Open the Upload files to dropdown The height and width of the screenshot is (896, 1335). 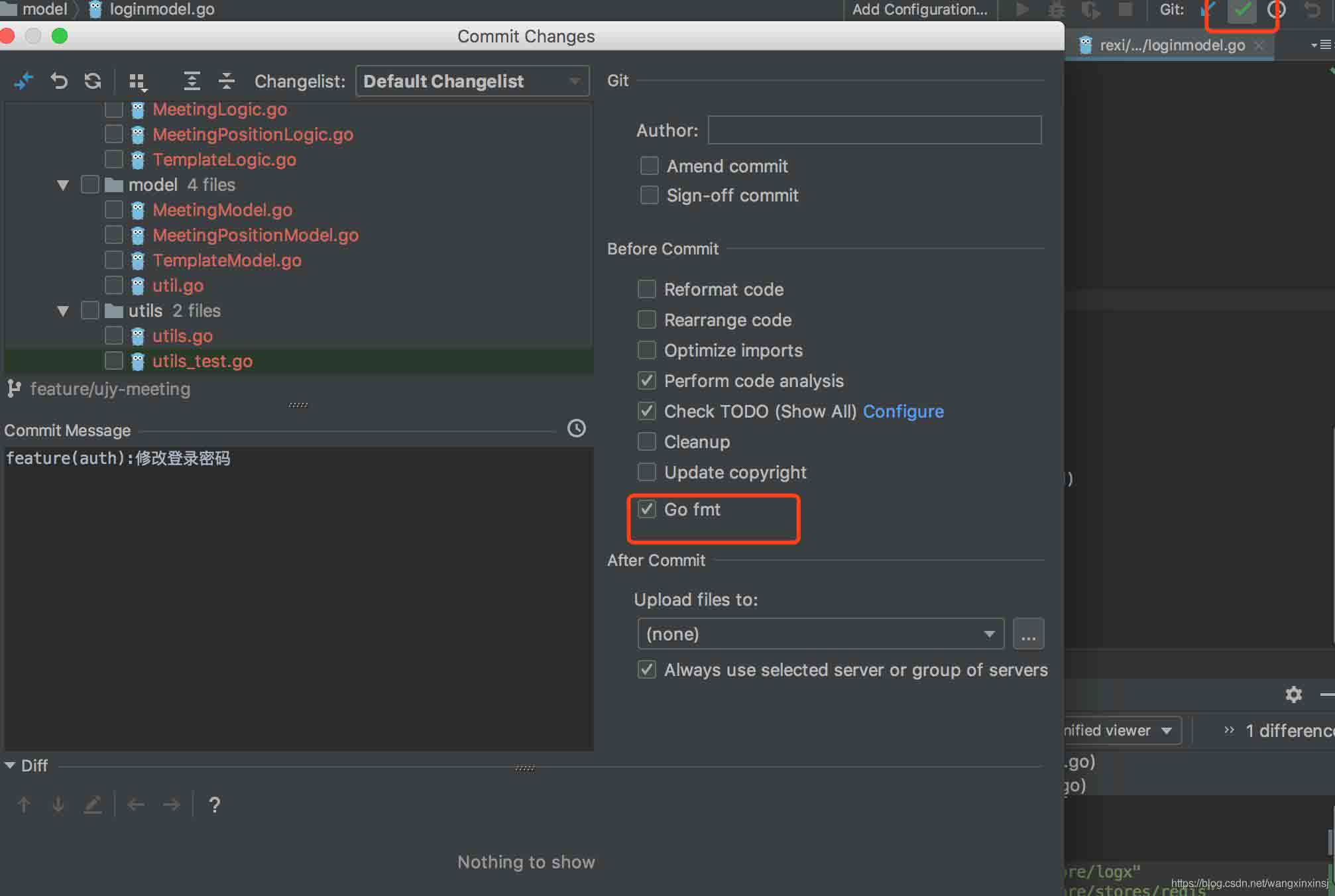coord(820,634)
